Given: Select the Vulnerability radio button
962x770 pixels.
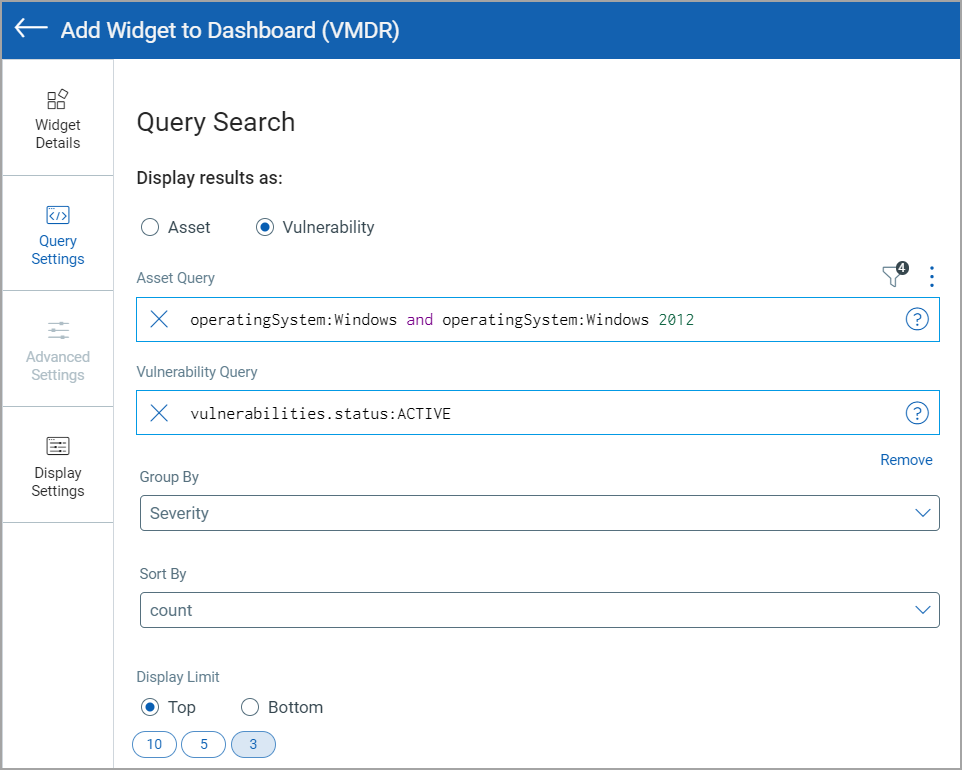Looking at the screenshot, I should [265, 227].
